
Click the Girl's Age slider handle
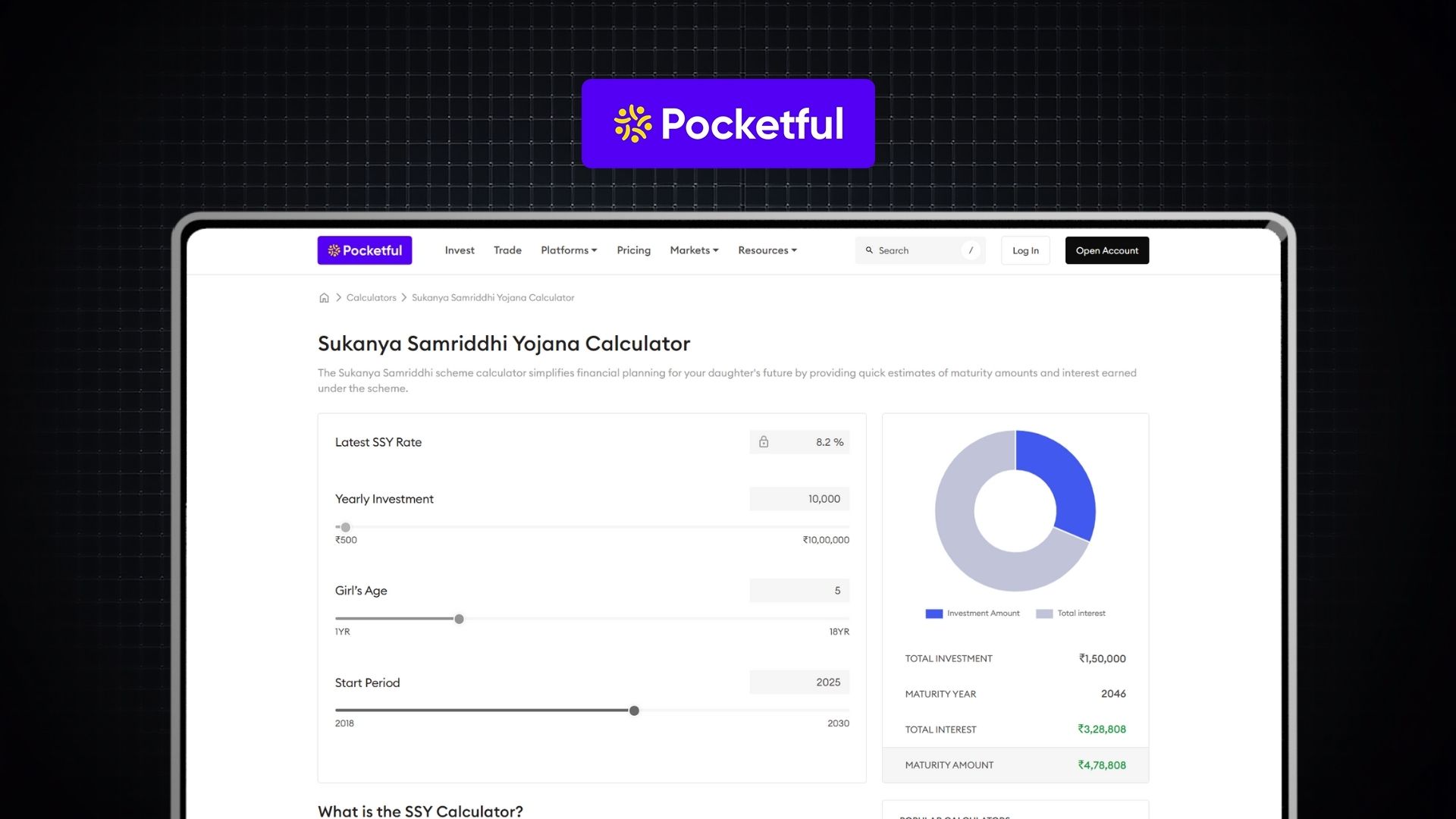coord(459,619)
